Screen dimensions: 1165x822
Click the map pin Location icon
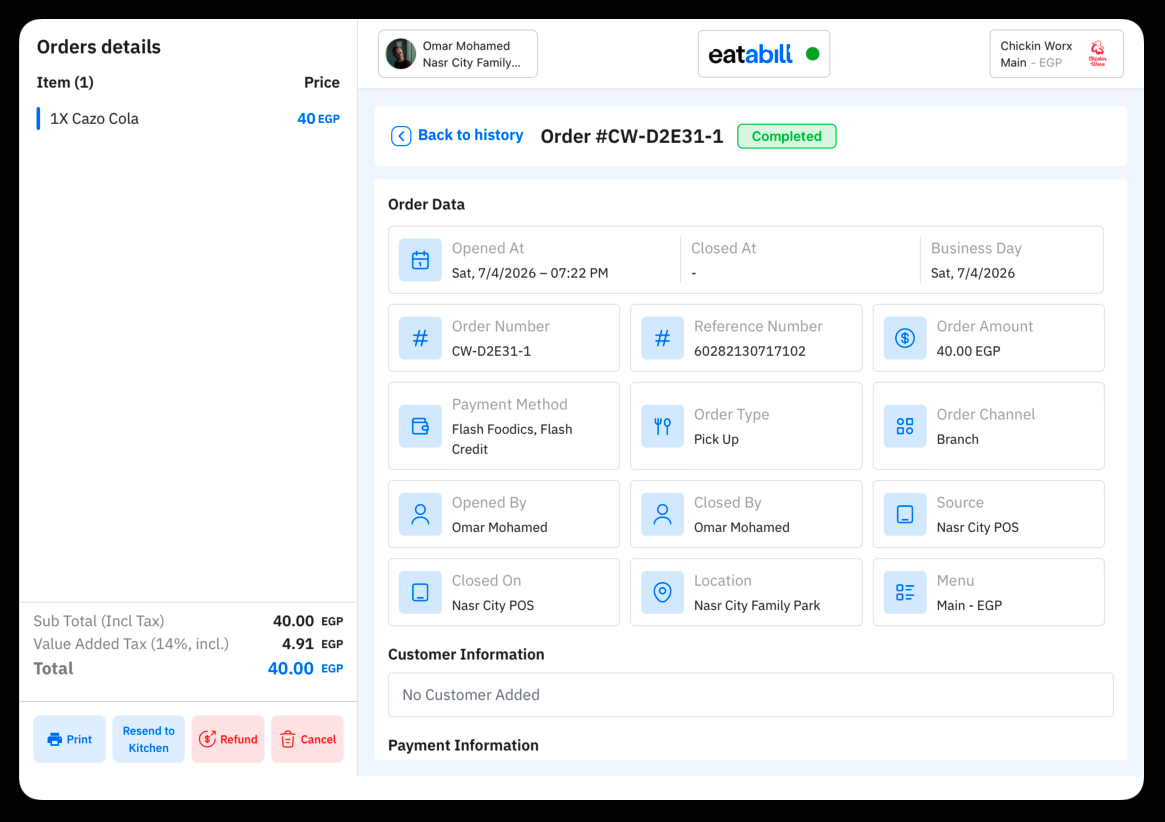tap(662, 592)
